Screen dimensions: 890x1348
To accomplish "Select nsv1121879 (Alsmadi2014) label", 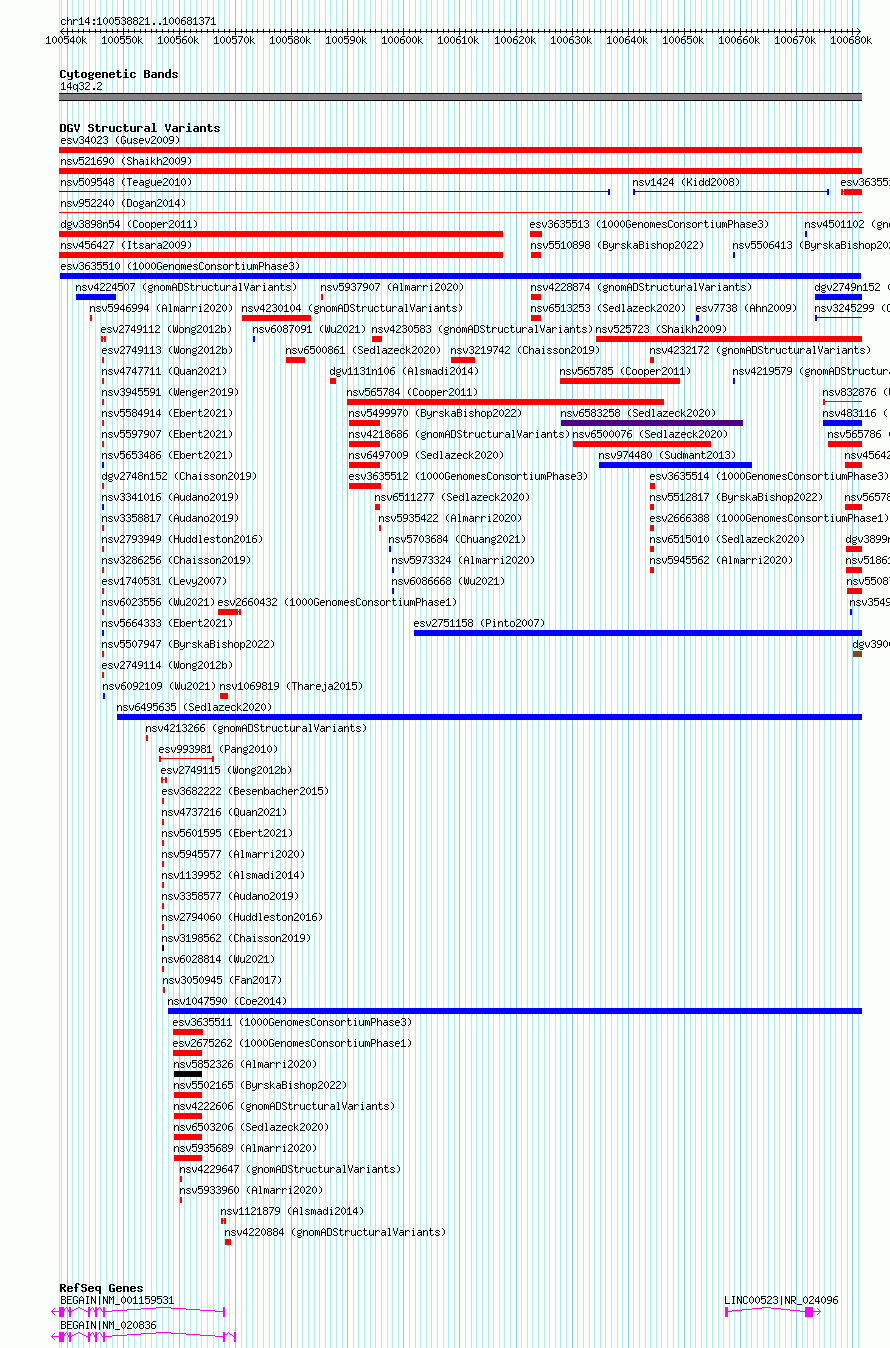I will pyautogui.click(x=292, y=1211).
